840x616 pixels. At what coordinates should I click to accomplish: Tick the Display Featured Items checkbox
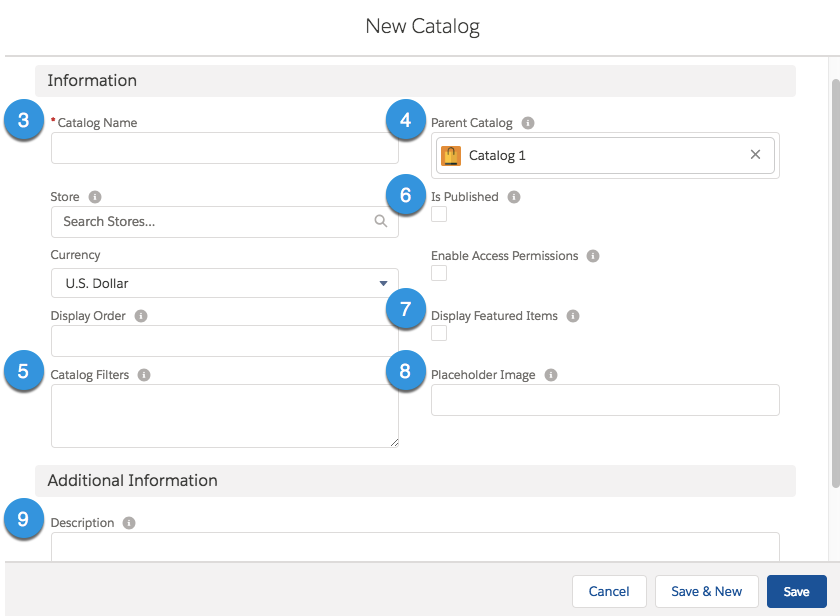pos(439,333)
